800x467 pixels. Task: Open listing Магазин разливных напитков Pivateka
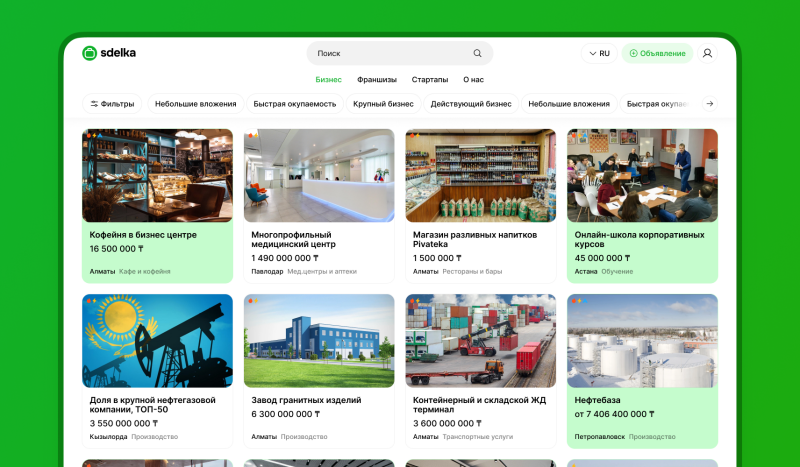[x=474, y=239]
